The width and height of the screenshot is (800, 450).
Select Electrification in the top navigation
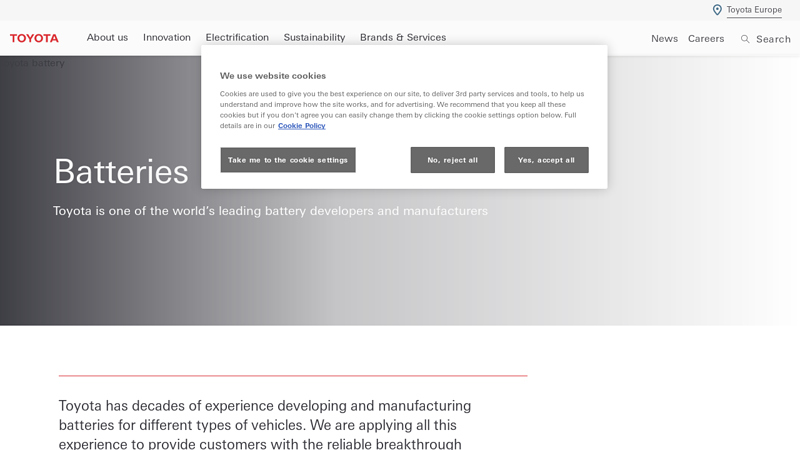[x=237, y=37]
